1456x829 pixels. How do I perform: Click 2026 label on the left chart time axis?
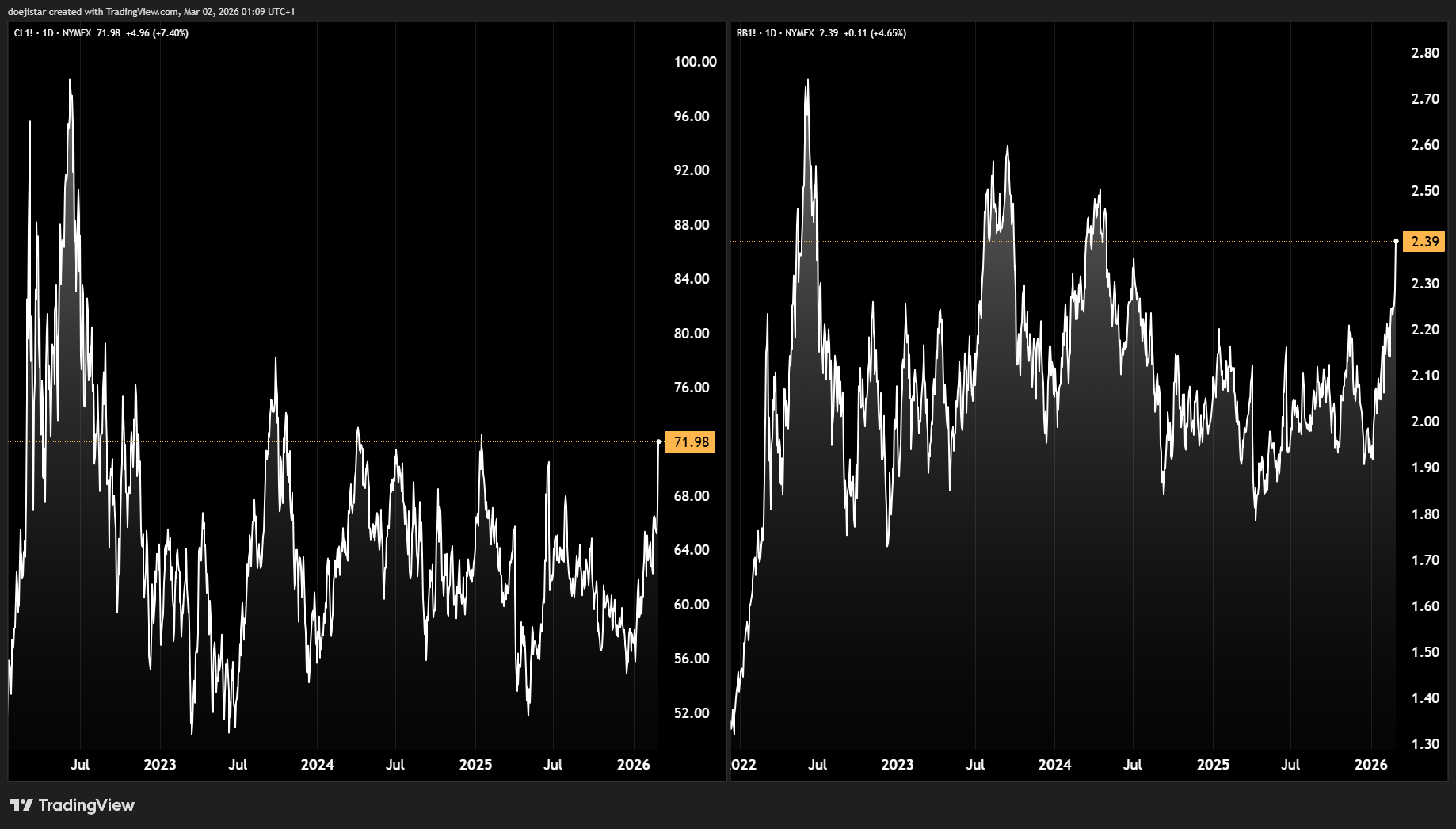point(633,765)
